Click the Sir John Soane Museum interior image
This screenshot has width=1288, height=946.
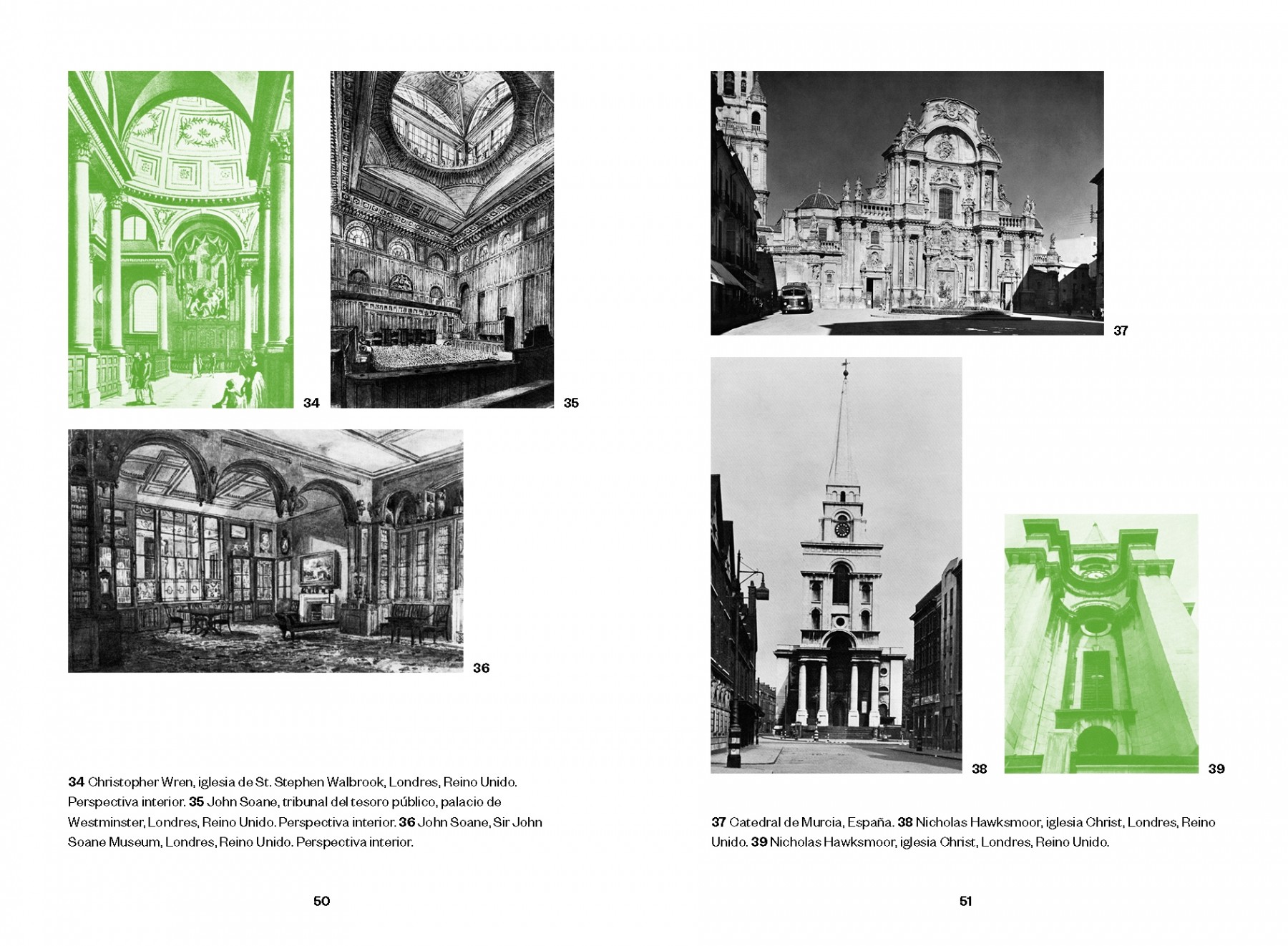coord(265,551)
